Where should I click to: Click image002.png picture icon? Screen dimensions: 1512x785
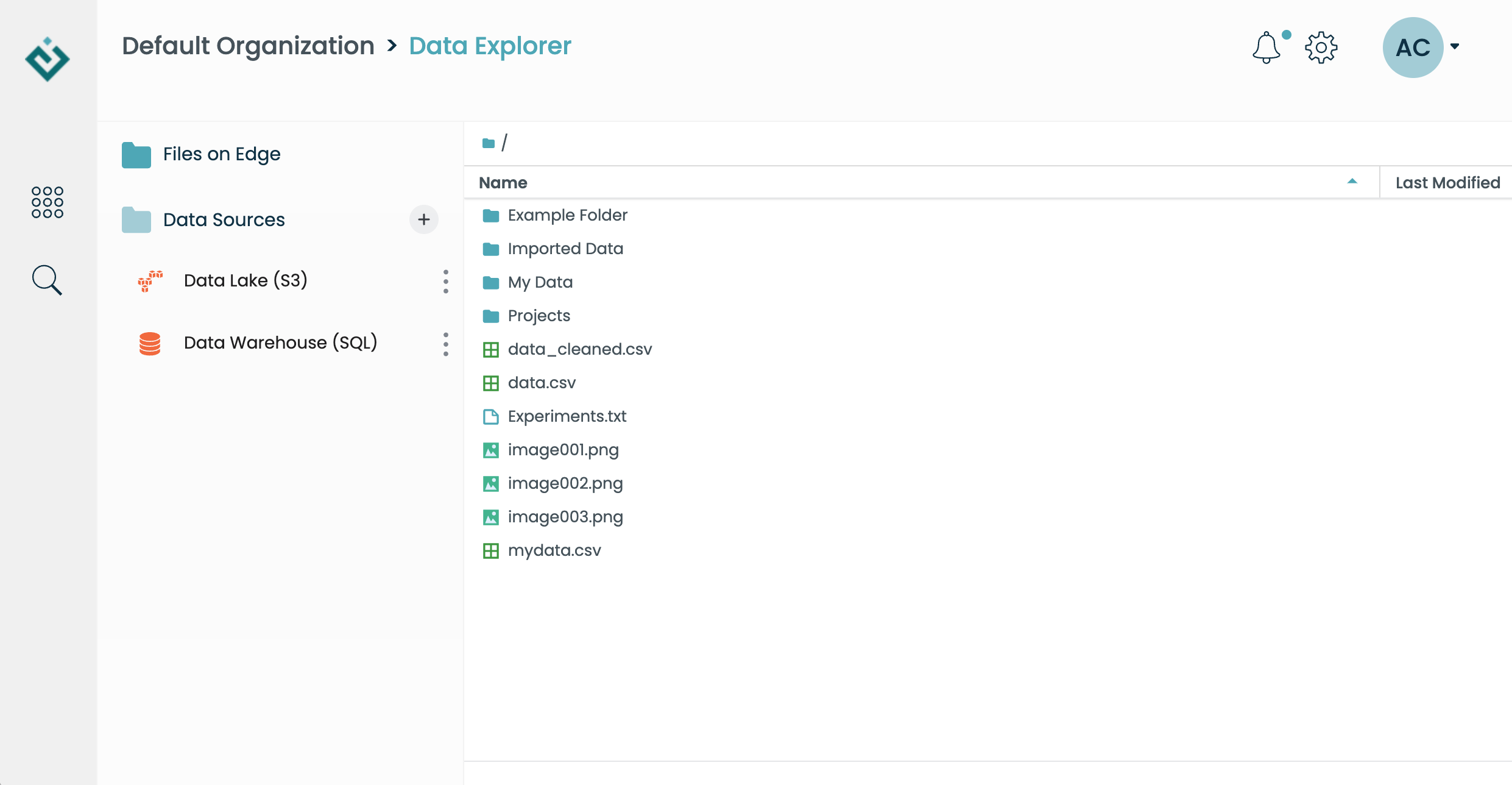coord(491,484)
